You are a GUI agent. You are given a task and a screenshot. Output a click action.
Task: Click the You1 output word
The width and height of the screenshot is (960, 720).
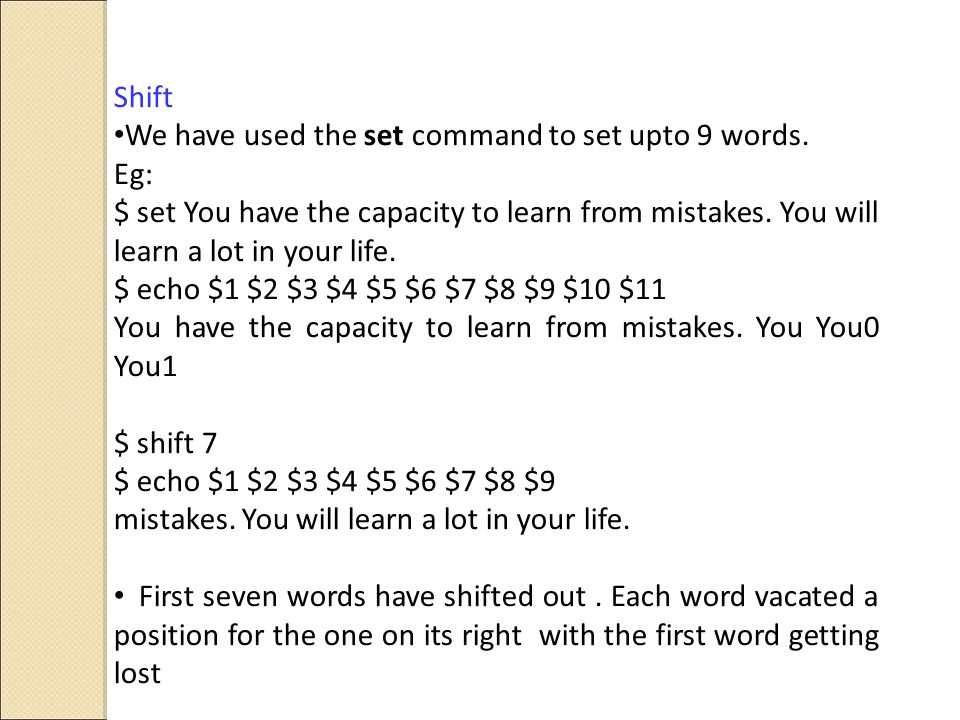[145, 366]
